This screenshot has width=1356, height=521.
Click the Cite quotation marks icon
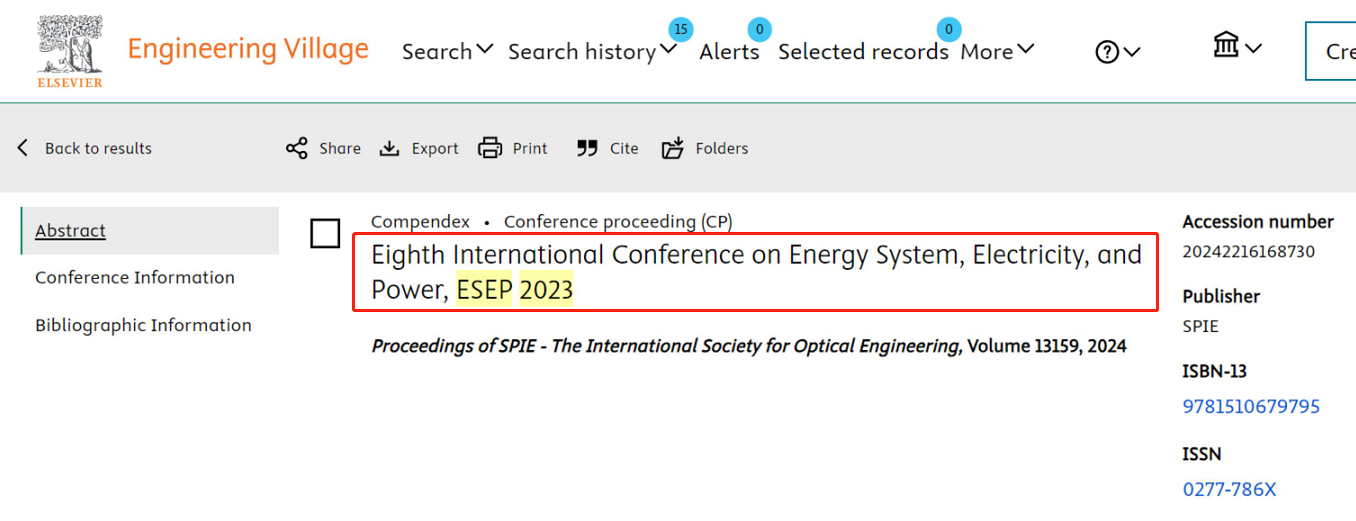pyautogui.click(x=587, y=148)
